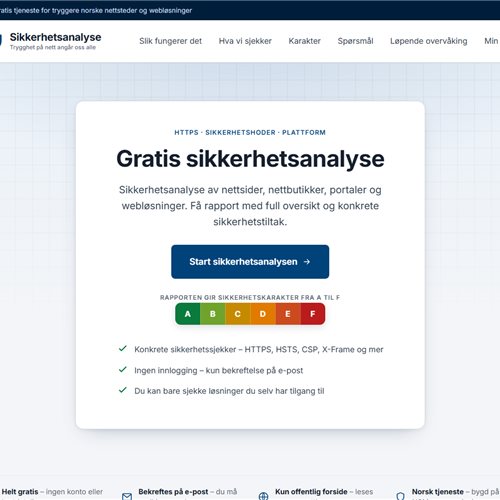Screen dimensions: 500x500
Task: Select the green A grade swatch
Action: [x=188, y=314]
